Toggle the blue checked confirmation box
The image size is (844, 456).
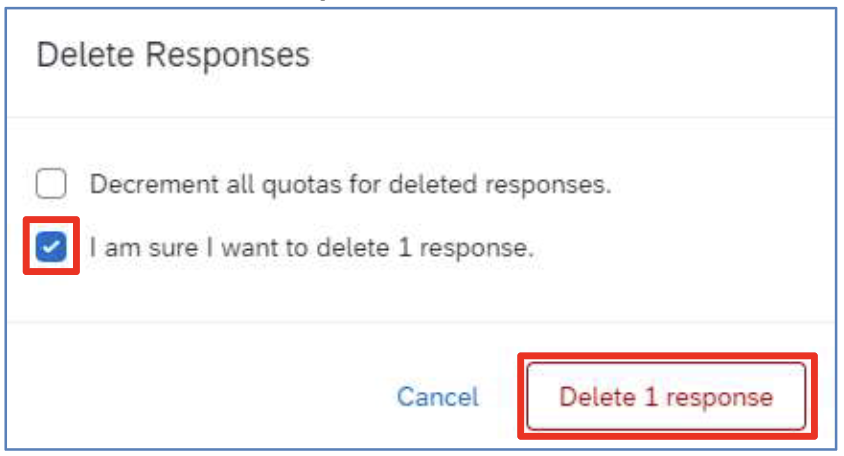click(51, 247)
